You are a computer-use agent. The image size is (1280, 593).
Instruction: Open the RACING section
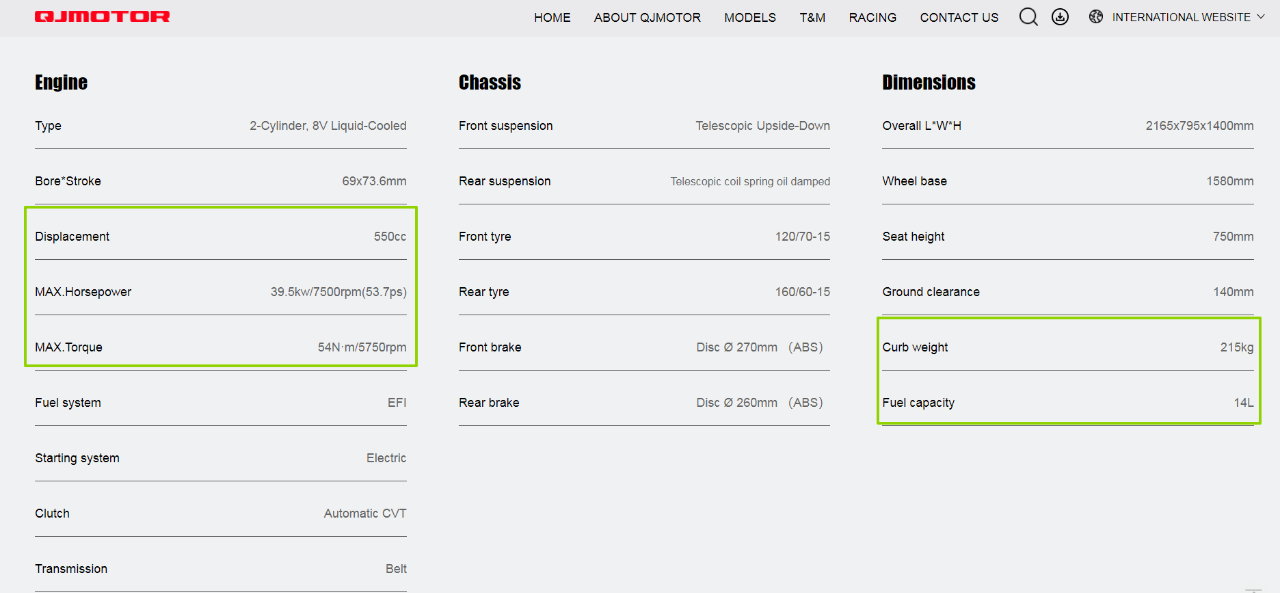[872, 17]
